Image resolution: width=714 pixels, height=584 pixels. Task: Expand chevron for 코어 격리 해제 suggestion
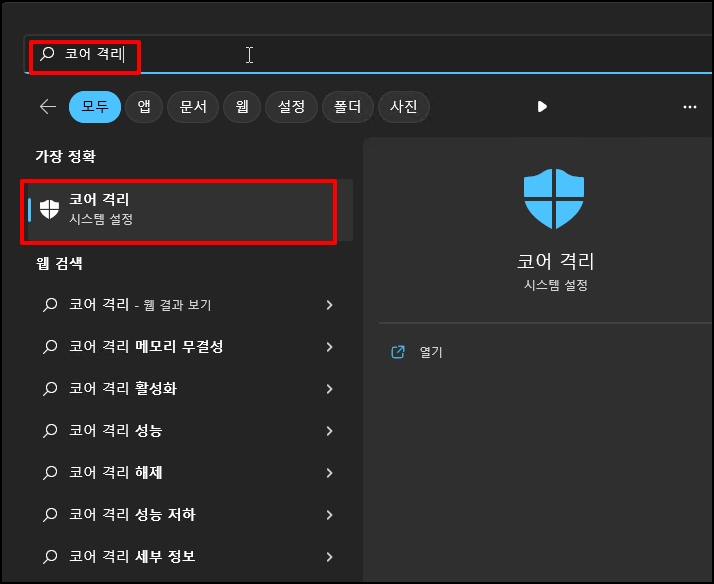(x=329, y=473)
